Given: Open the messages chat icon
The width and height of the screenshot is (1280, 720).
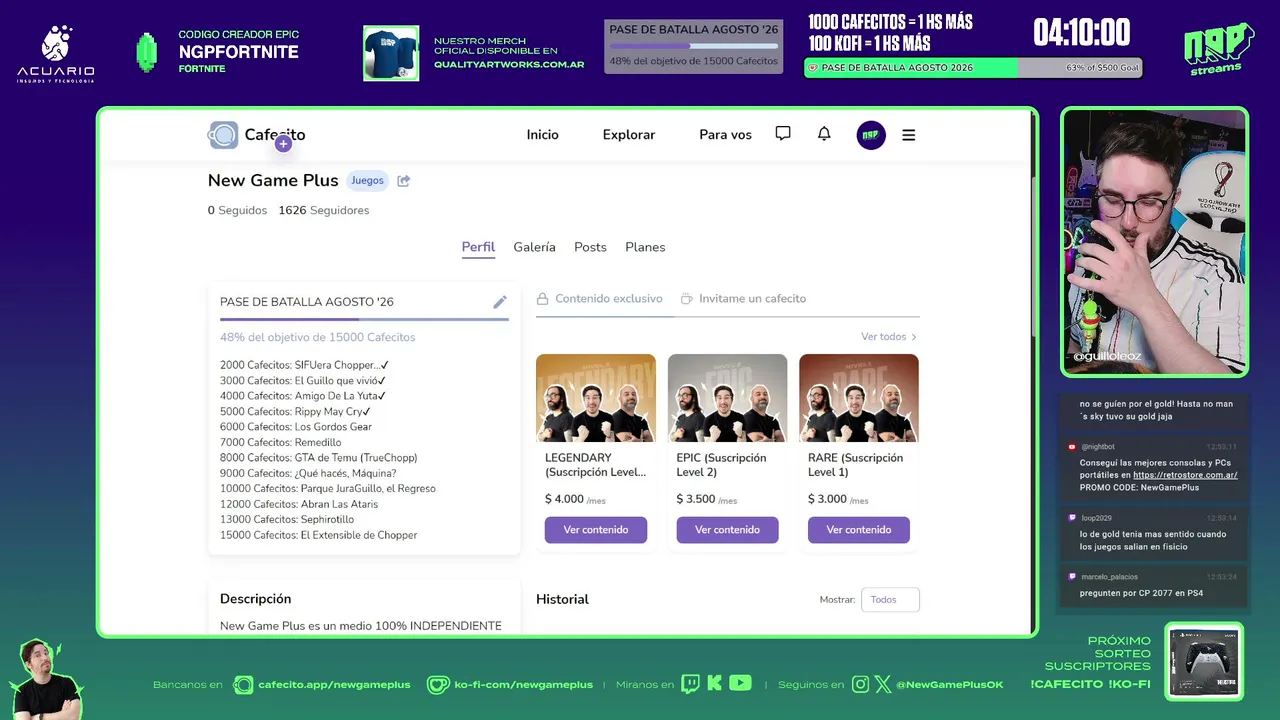Looking at the screenshot, I should click(783, 134).
